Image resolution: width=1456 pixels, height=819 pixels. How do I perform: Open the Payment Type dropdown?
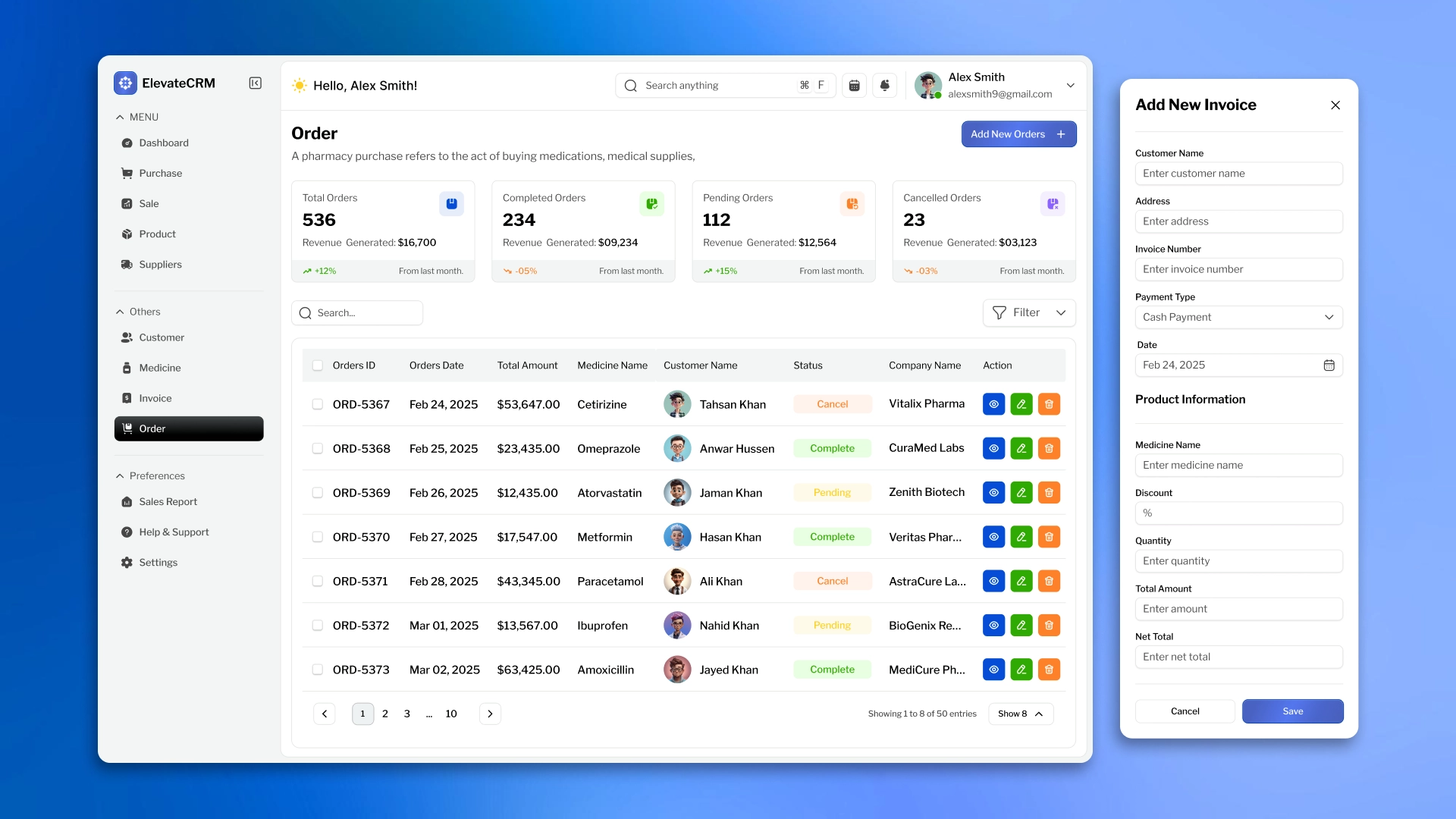(x=1238, y=317)
